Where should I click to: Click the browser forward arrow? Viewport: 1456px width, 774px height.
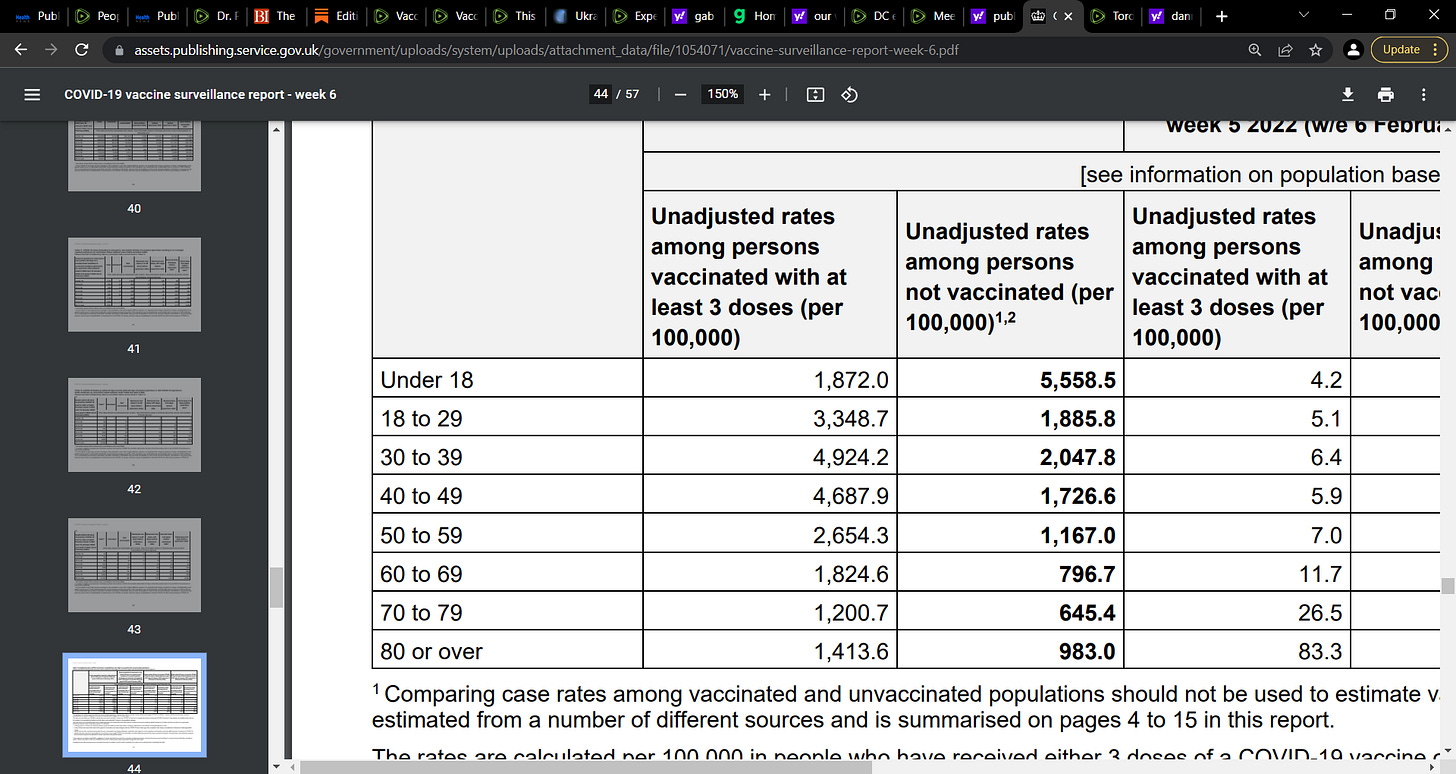pyautogui.click(x=52, y=49)
